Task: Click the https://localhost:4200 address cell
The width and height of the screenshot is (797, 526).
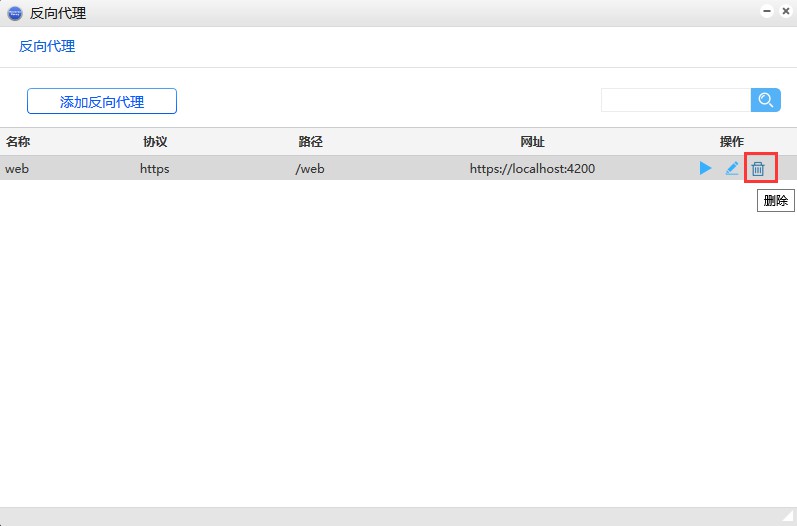Action: pyautogui.click(x=532, y=168)
